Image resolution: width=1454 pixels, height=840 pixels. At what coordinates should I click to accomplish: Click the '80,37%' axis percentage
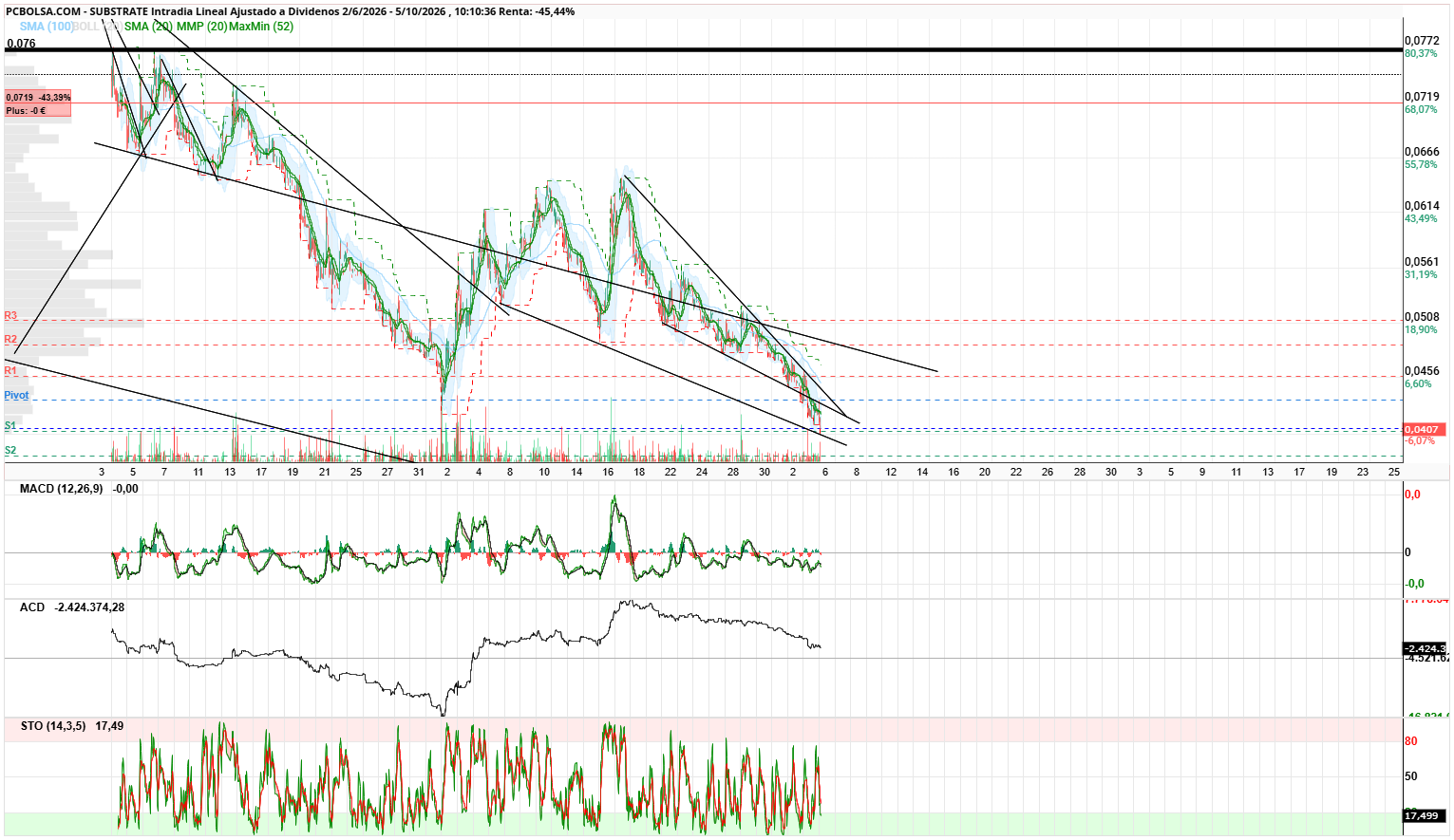click(1421, 54)
